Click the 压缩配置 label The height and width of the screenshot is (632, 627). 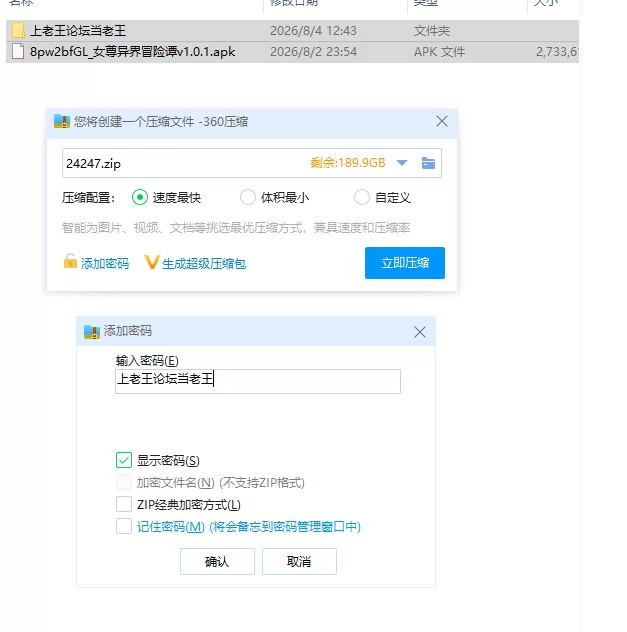coord(89,198)
